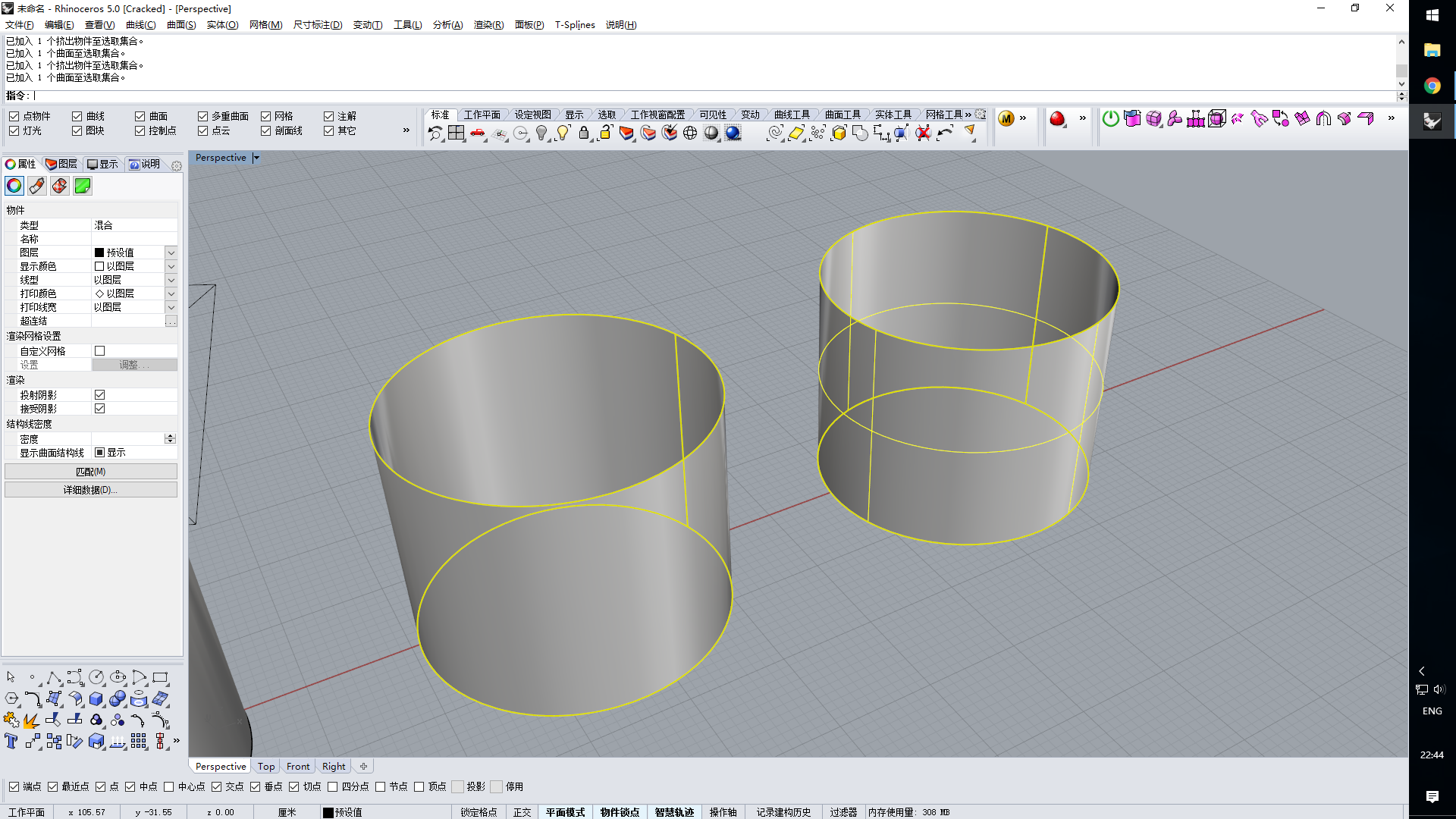This screenshot has height=819, width=1456.
Task: Toggle the 多重曲面 filter checkbox
Action: pyautogui.click(x=202, y=116)
